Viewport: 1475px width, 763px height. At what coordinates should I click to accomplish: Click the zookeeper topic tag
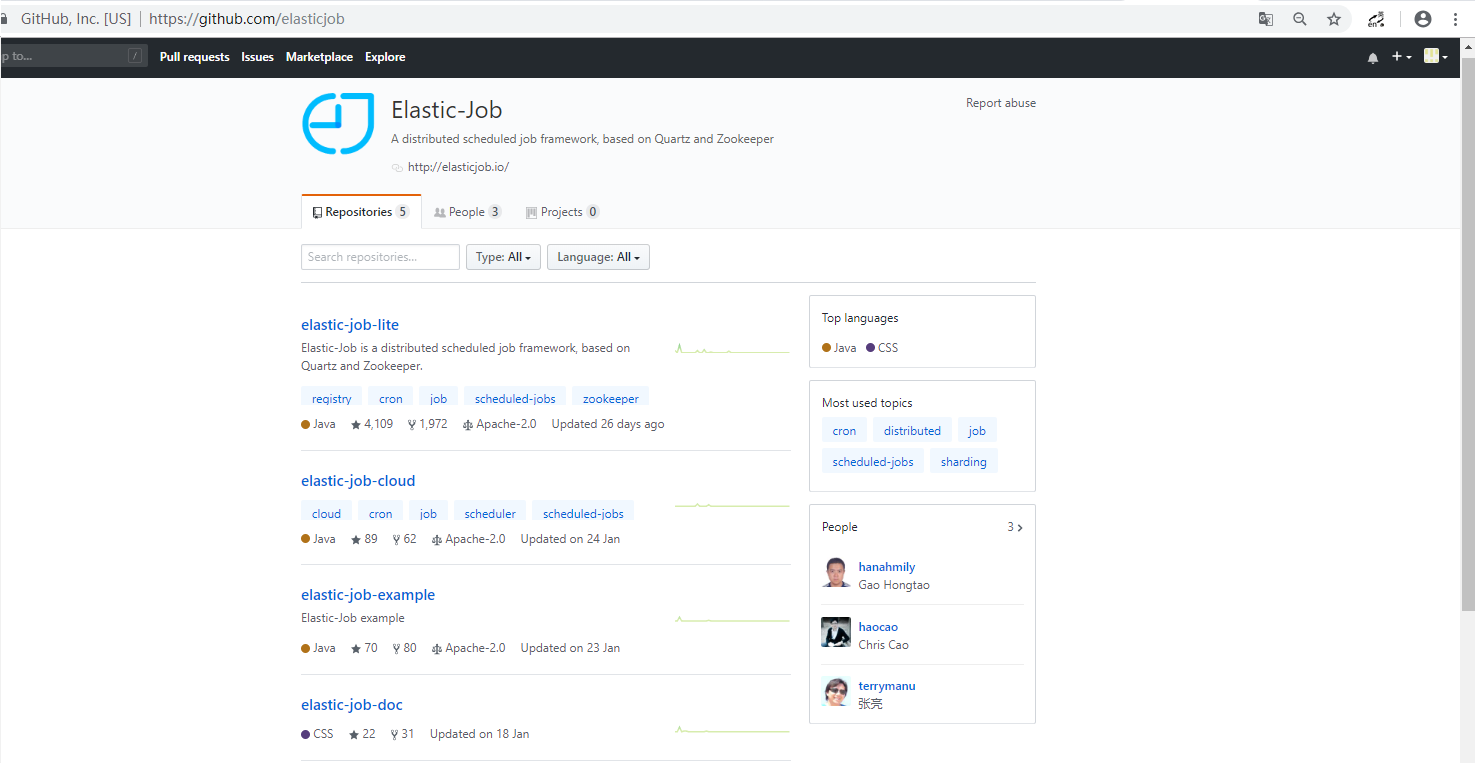(611, 398)
